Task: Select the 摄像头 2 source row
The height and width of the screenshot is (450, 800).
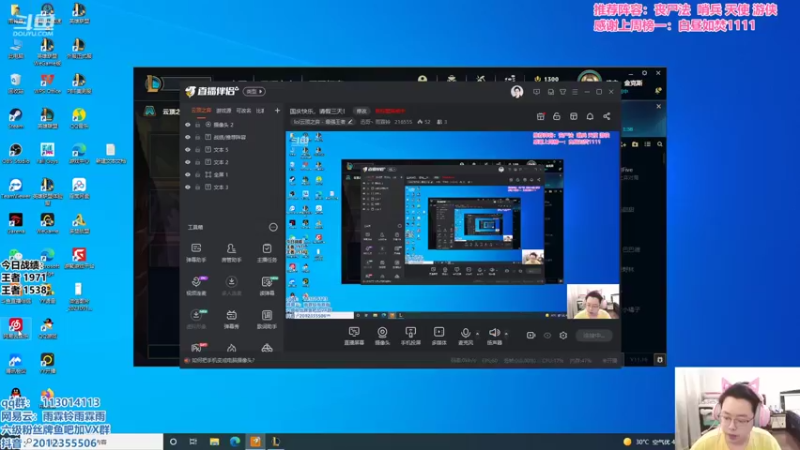Action: coord(232,124)
